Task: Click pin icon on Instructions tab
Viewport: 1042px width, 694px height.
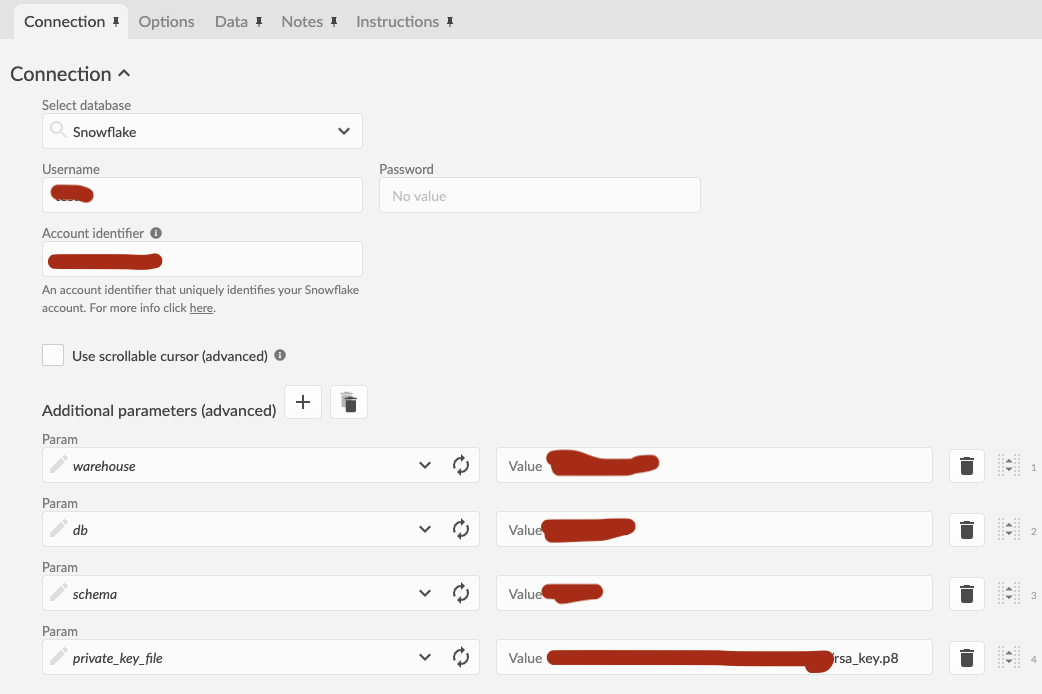Action: point(450,22)
